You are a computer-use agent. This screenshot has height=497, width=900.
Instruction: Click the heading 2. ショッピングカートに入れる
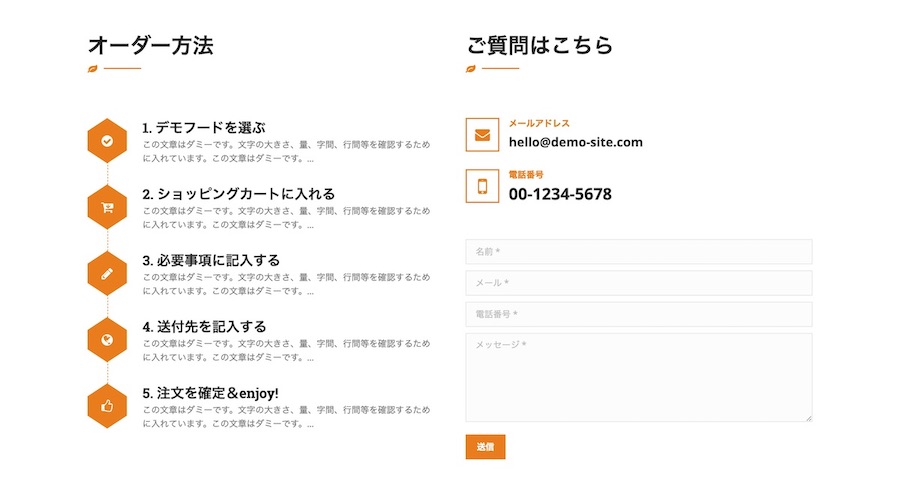239,194
